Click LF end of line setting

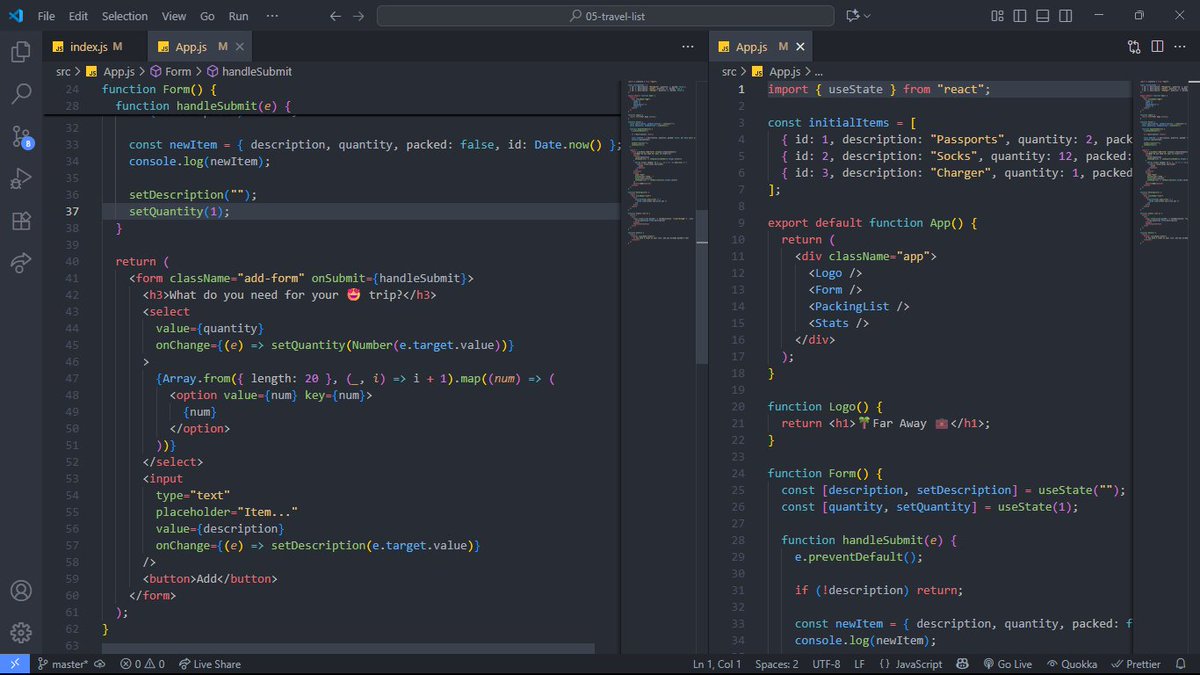click(860, 664)
